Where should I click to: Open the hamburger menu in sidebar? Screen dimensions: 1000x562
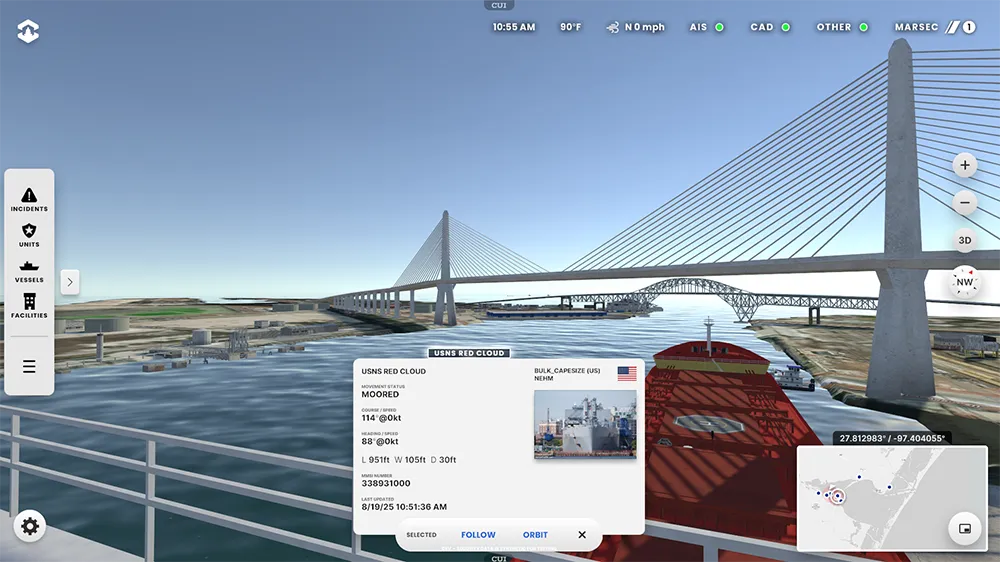[x=29, y=366]
